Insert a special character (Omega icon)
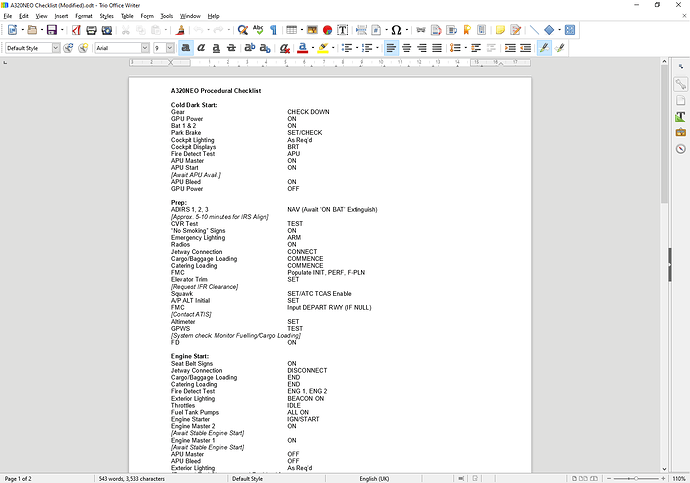This screenshot has width=690, height=483. pos(396,30)
